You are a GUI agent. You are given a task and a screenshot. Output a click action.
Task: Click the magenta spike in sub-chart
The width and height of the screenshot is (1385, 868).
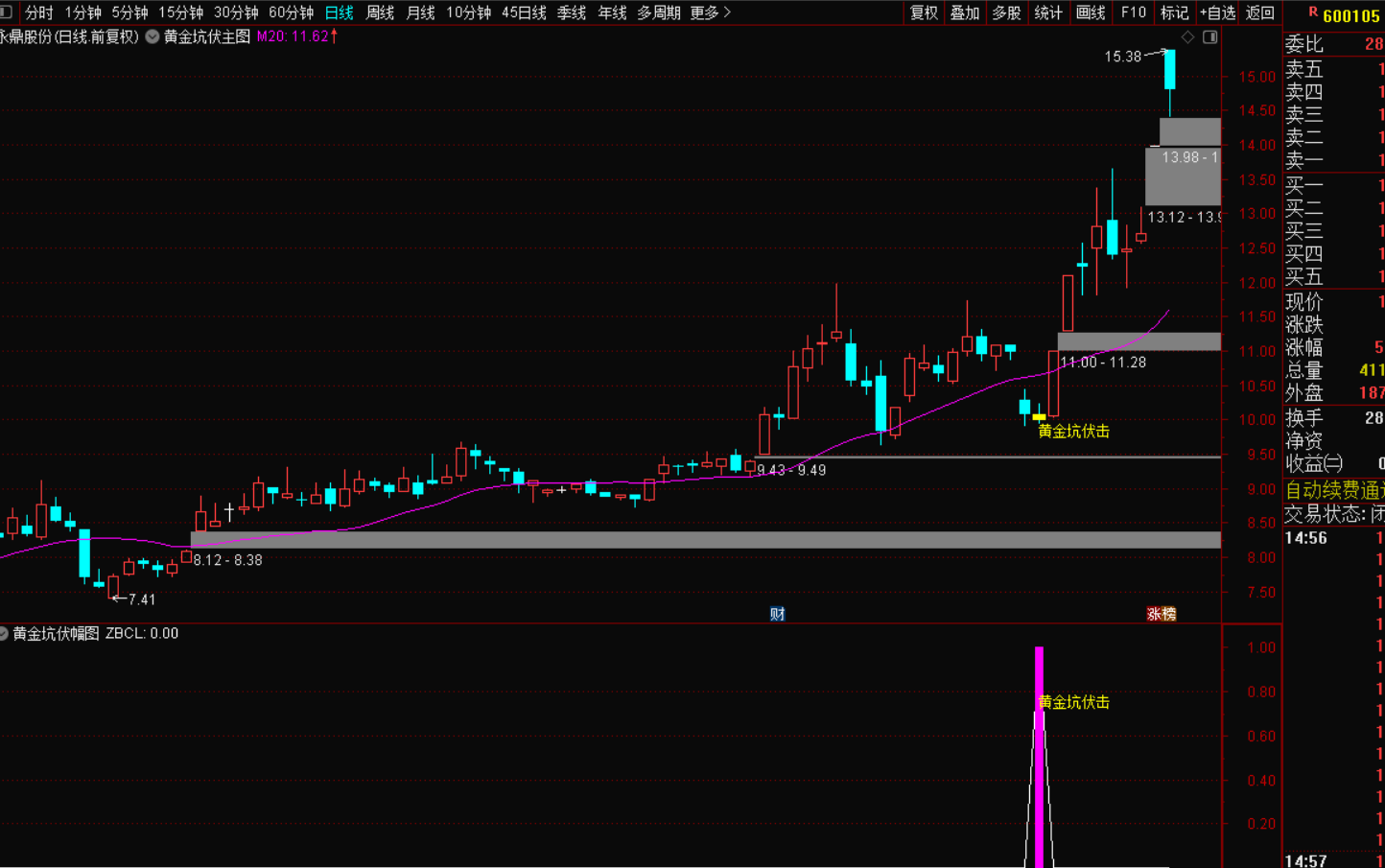1039,758
